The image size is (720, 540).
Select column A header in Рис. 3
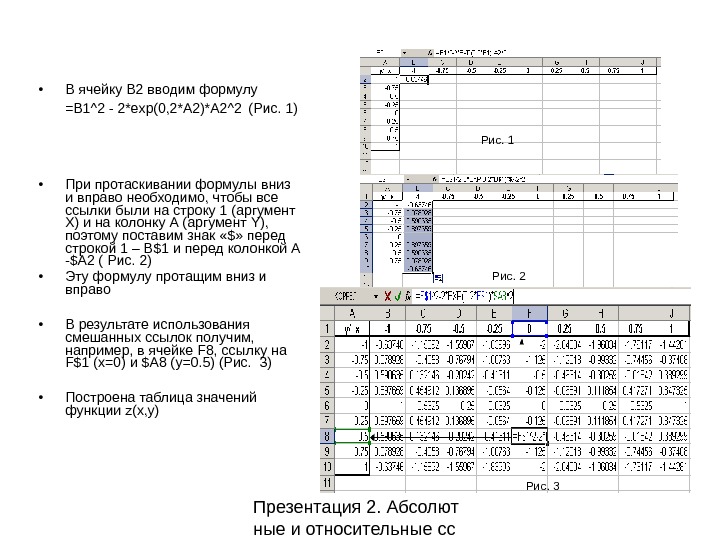pyautogui.click(x=352, y=313)
